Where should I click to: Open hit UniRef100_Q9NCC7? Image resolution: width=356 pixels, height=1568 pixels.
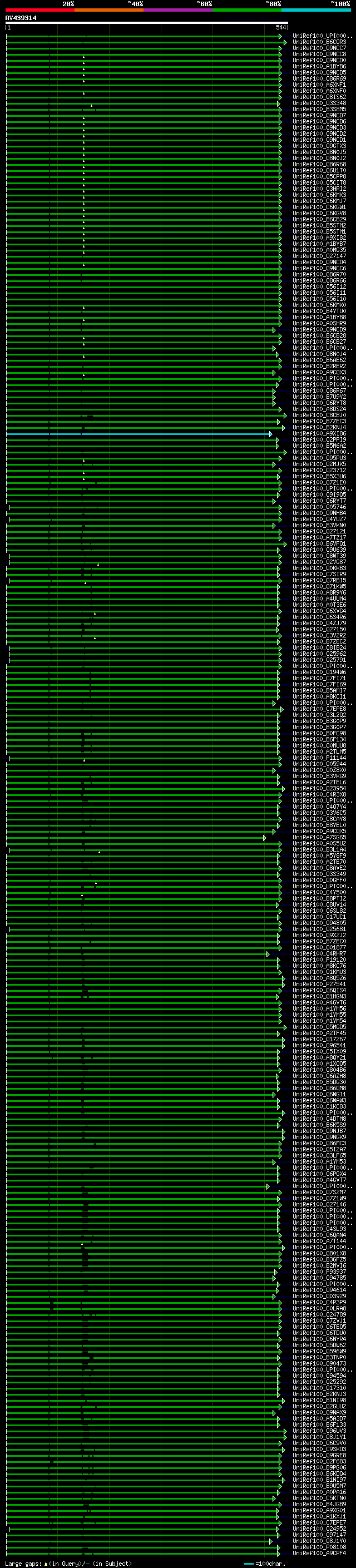(319, 49)
